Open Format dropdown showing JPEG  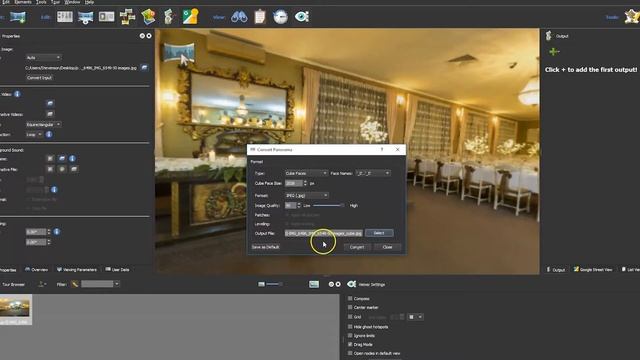[306, 196]
